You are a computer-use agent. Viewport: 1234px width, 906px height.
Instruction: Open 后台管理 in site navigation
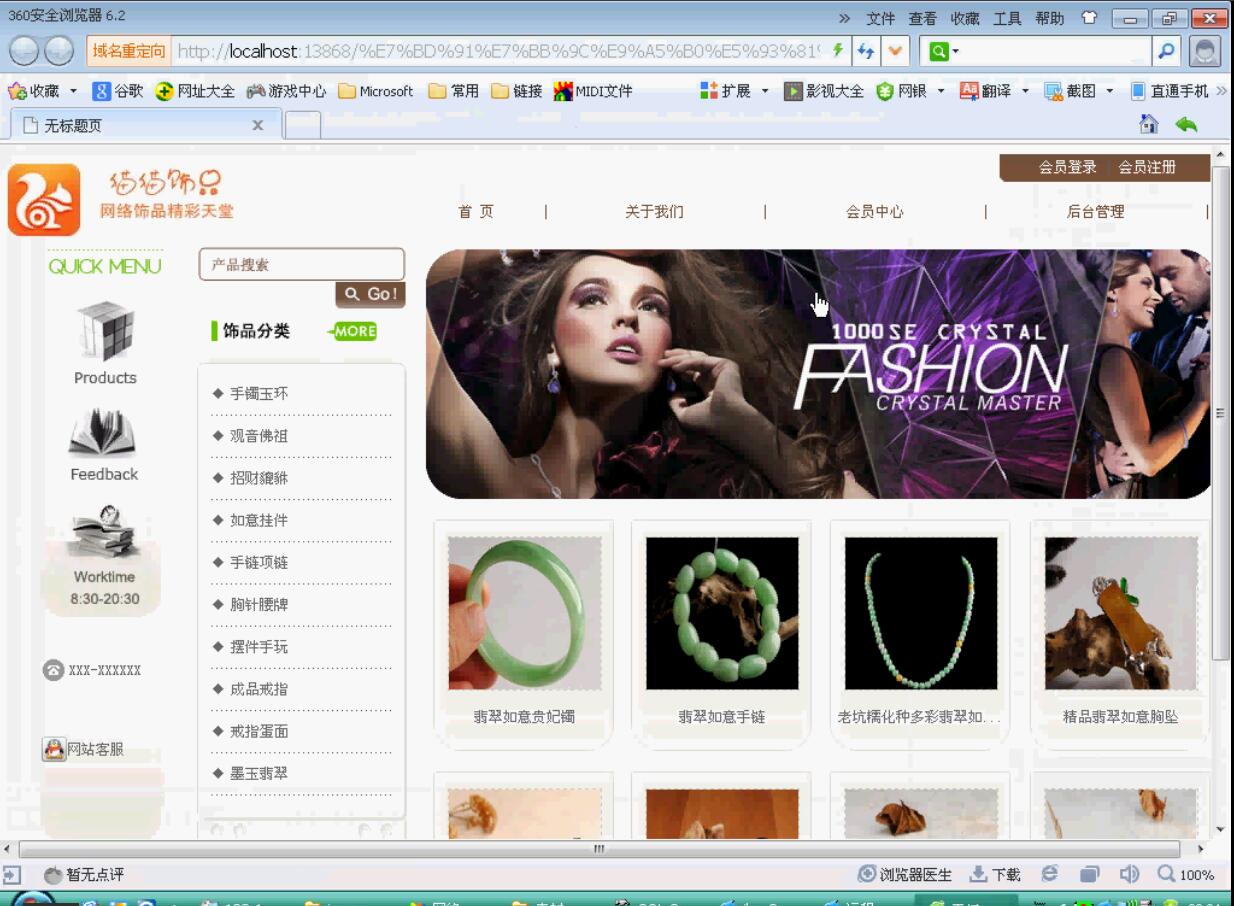click(x=1095, y=211)
